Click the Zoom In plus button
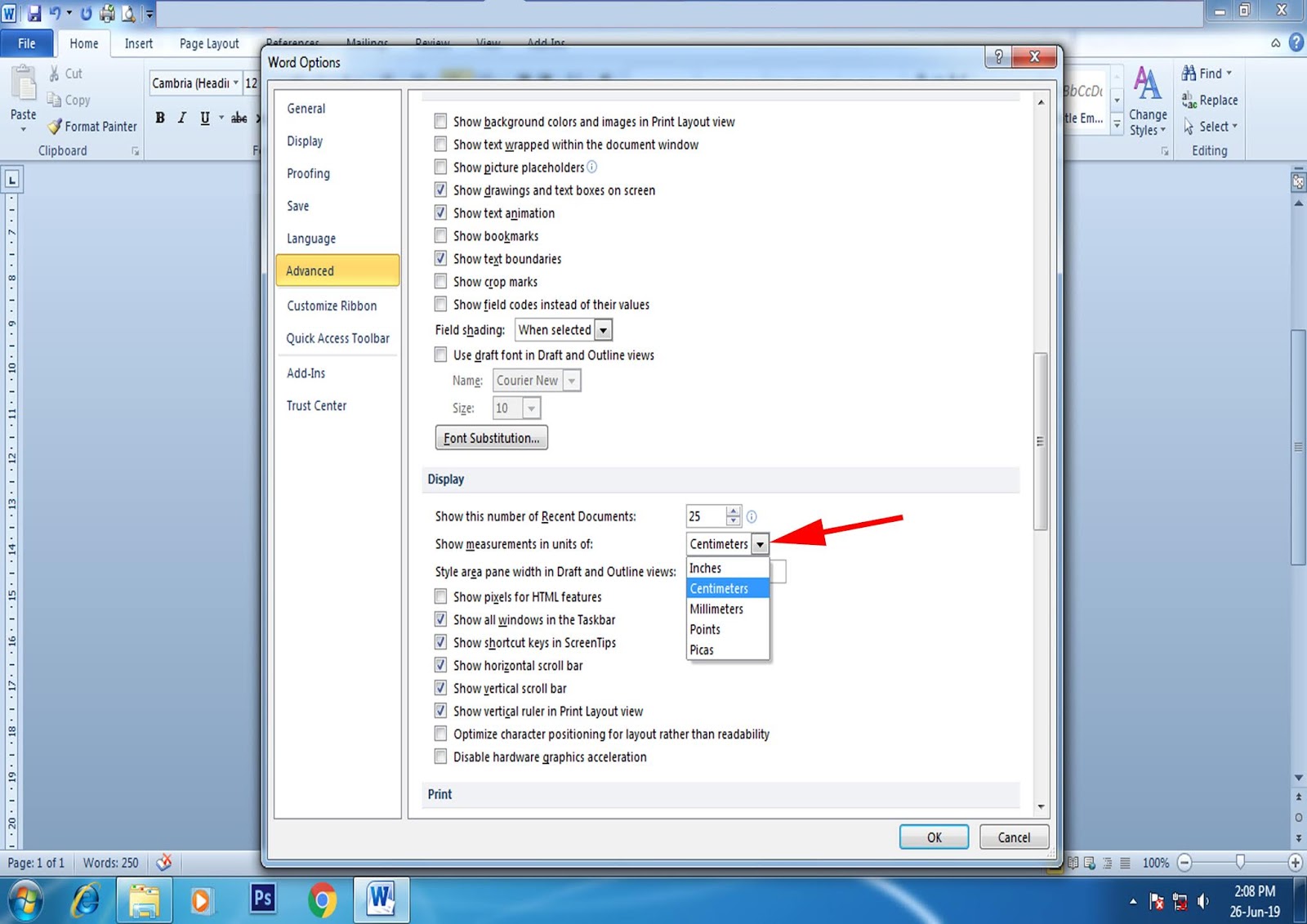1307x924 pixels. [x=1295, y=862]
